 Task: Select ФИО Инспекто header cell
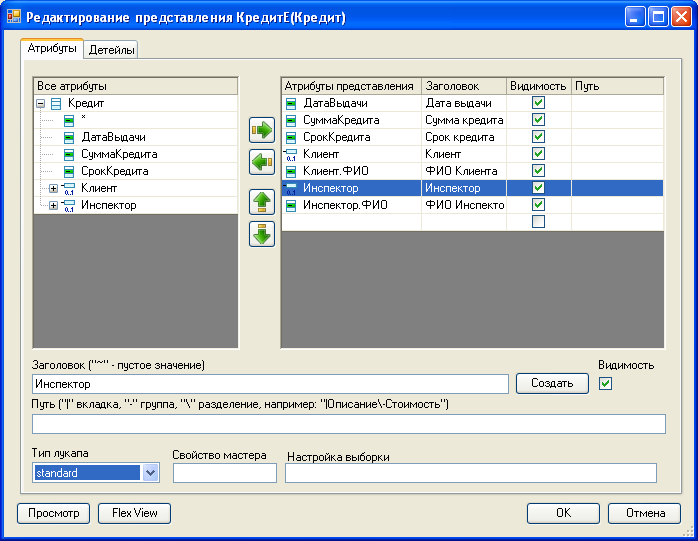pos(464,205)
